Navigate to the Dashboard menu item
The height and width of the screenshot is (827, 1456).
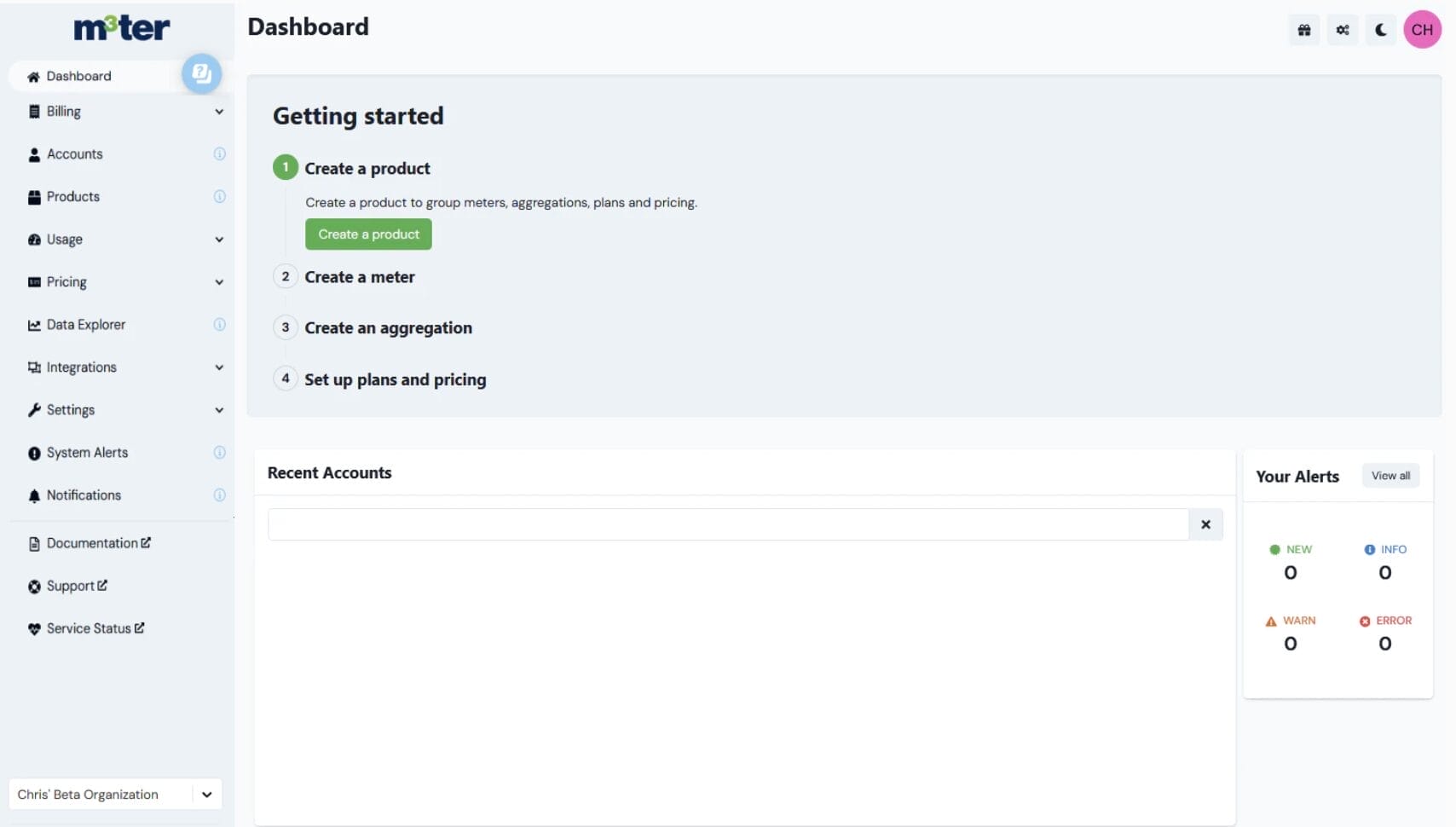78,75
